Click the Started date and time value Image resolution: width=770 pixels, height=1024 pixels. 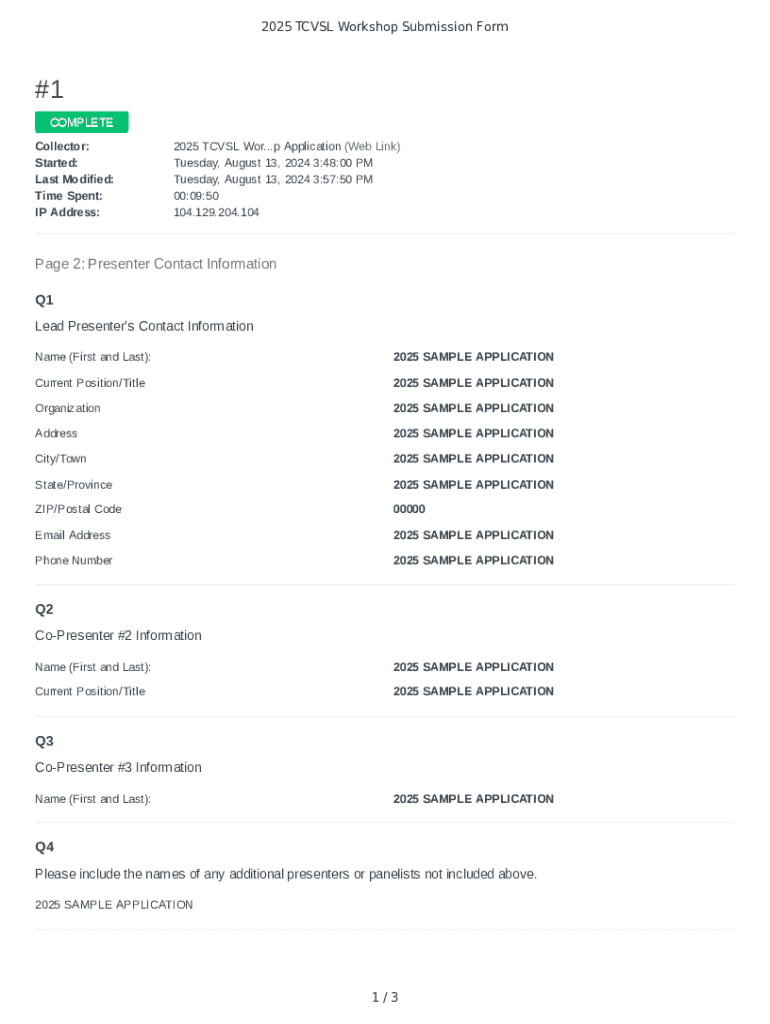click(273, 163)
